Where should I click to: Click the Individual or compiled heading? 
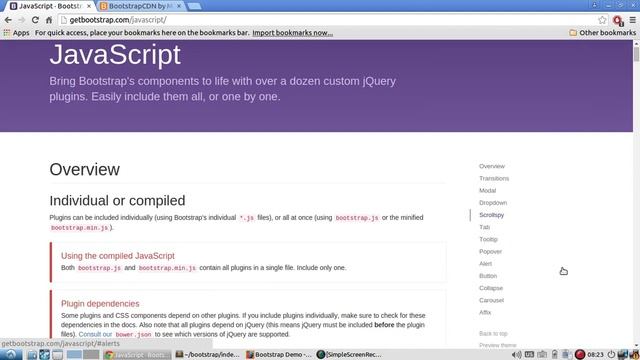click(x=117, y=201)
